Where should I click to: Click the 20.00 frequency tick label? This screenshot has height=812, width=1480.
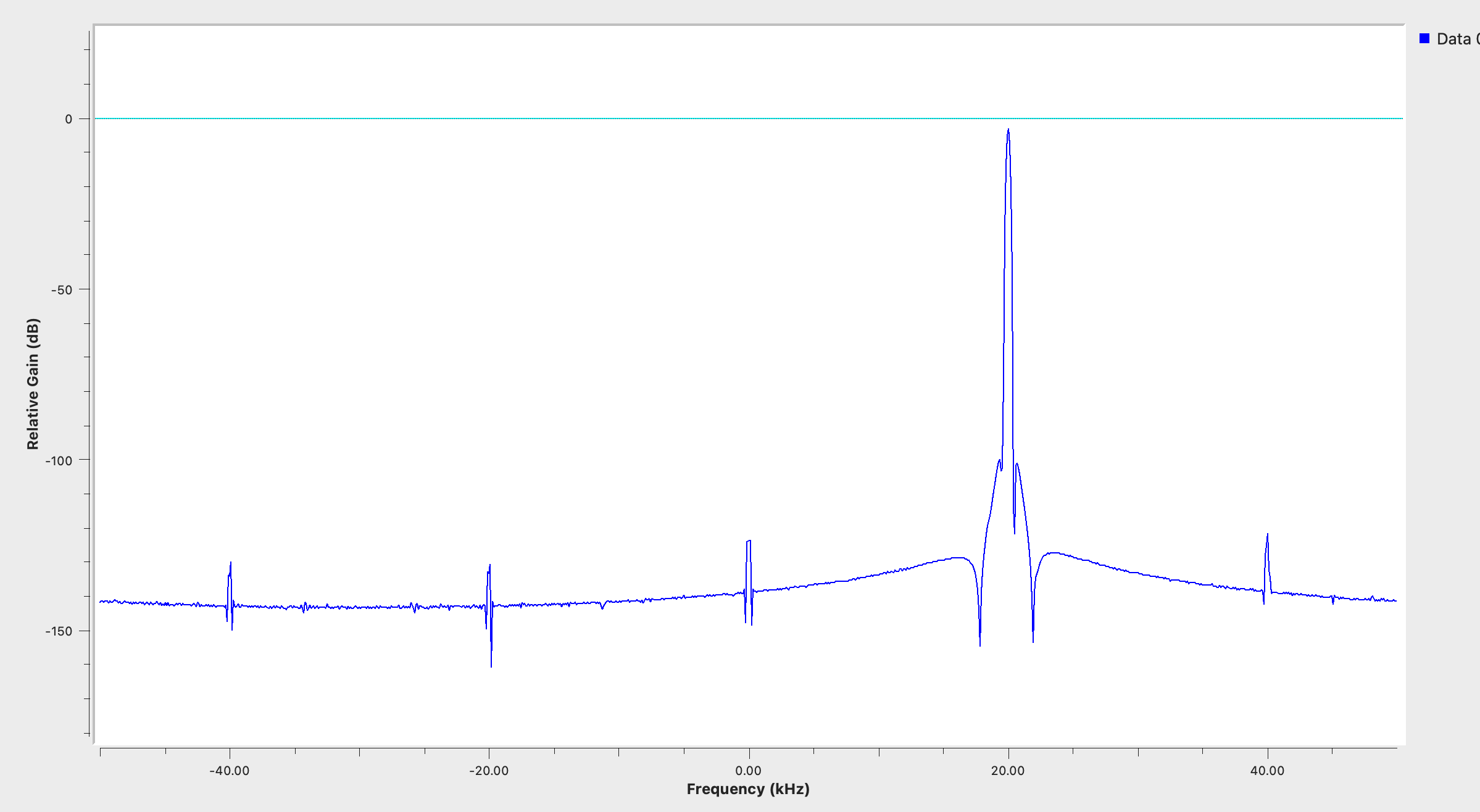(x=1008, y=771)
